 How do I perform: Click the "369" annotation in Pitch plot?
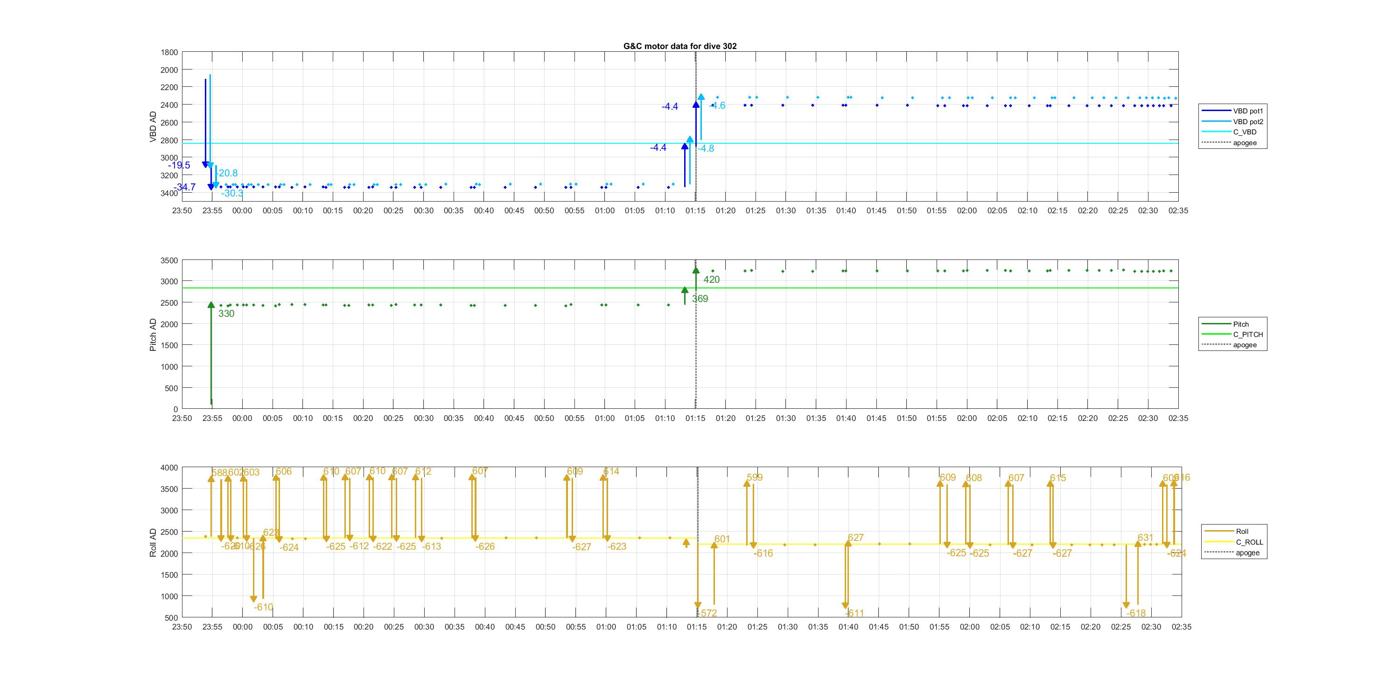(x=700, y=299)
